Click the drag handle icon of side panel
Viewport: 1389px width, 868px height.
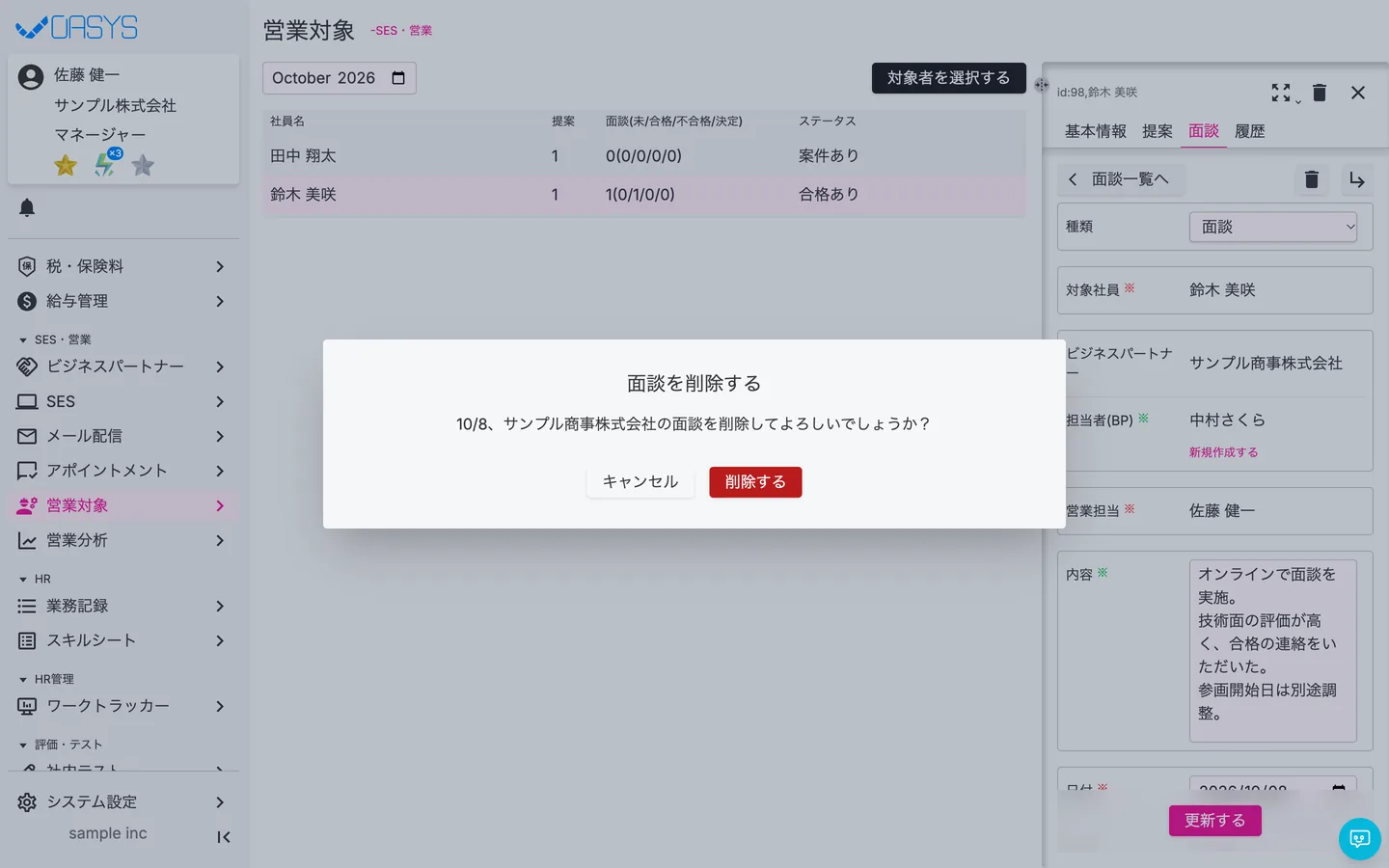(x=1042, y=85)
